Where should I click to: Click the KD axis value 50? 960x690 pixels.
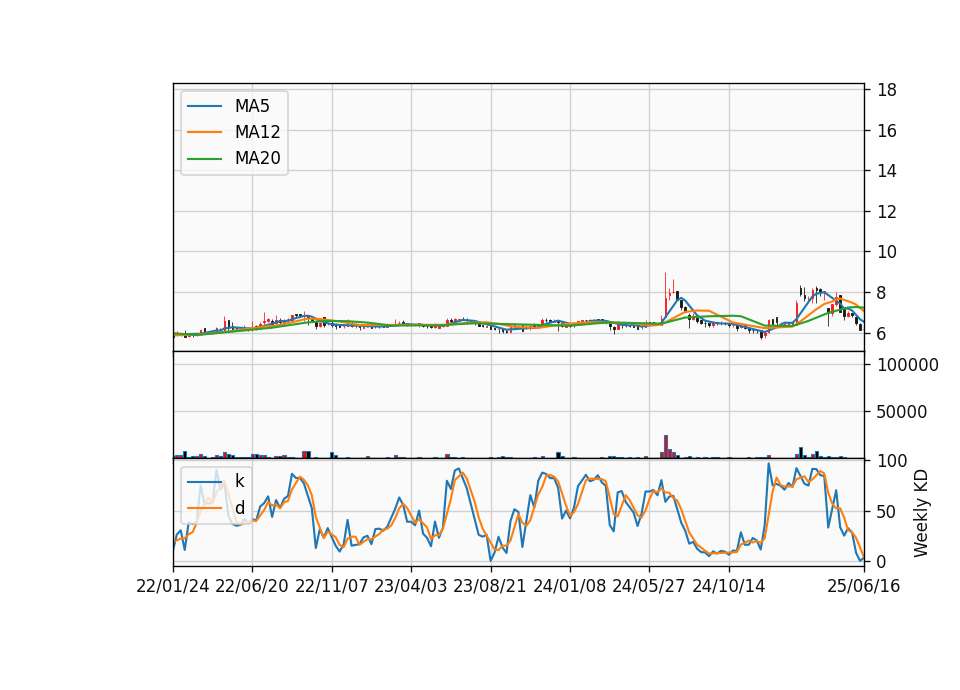[x=887, y=511]
